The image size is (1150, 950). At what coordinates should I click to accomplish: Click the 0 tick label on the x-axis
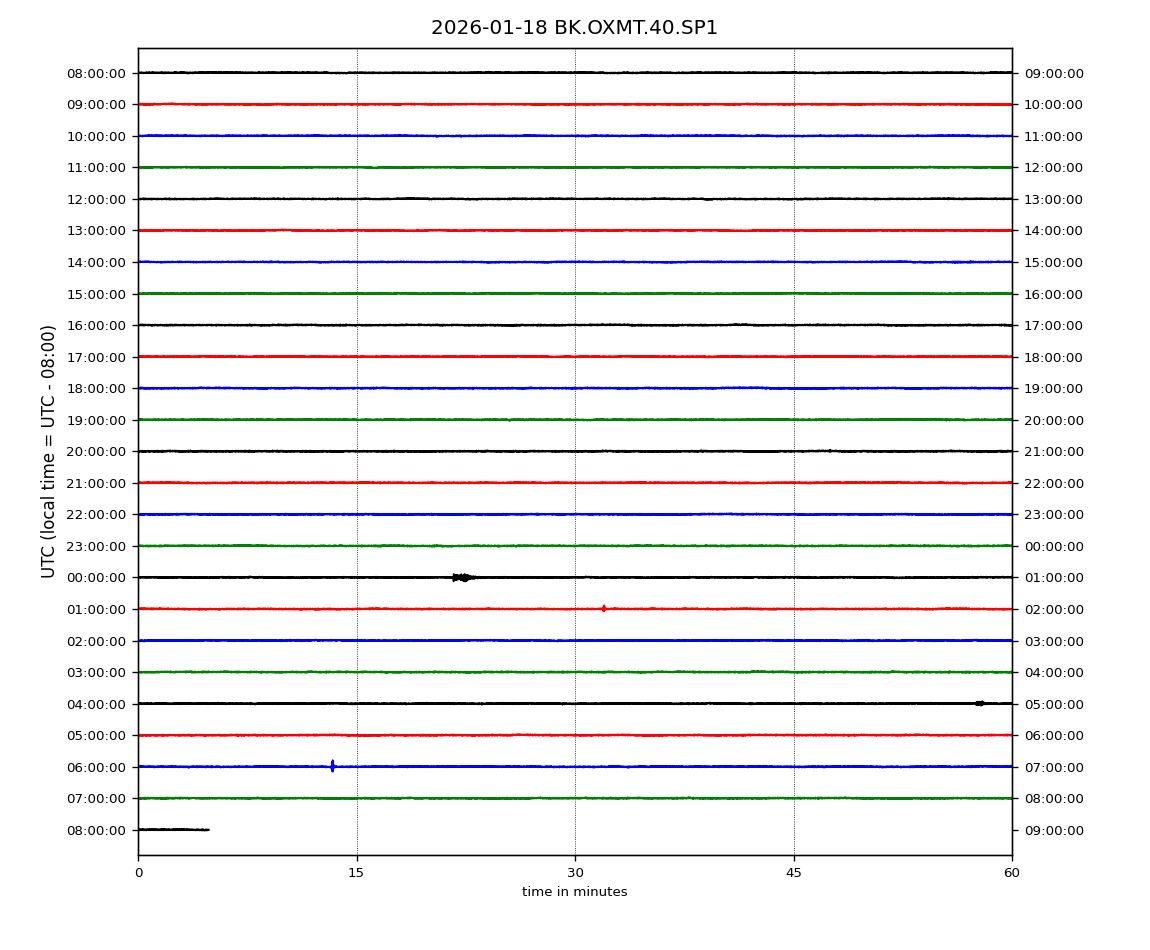[x=138, y=873]
